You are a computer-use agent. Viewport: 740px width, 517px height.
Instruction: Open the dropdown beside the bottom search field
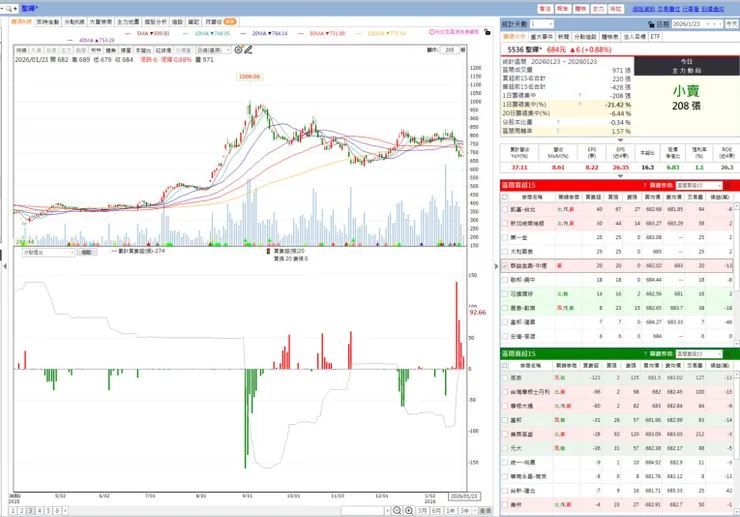pyautogui.click(x=388, y=510)
